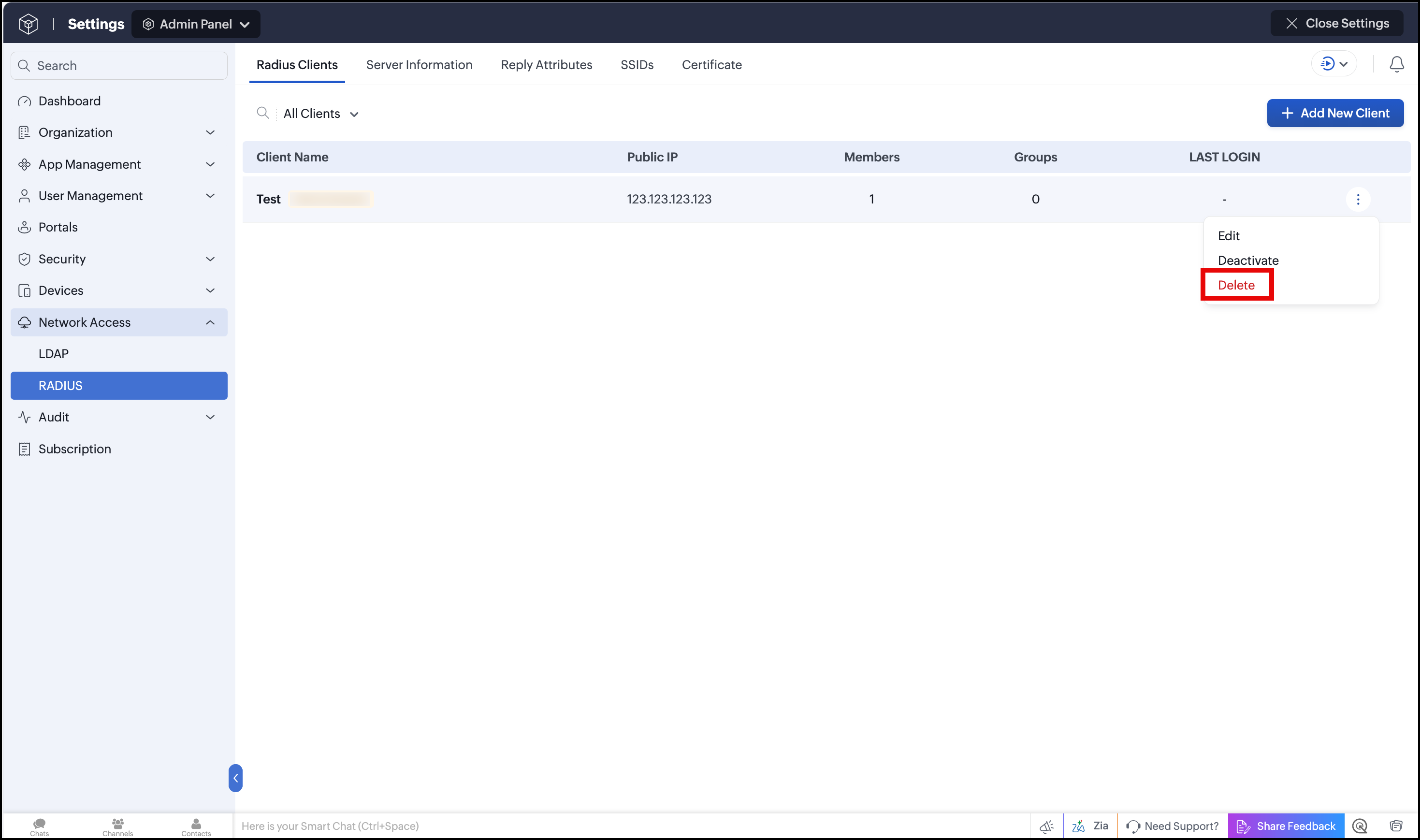Open the Zia assistant
1420x840 pixels.
[x=1089, y=826]
